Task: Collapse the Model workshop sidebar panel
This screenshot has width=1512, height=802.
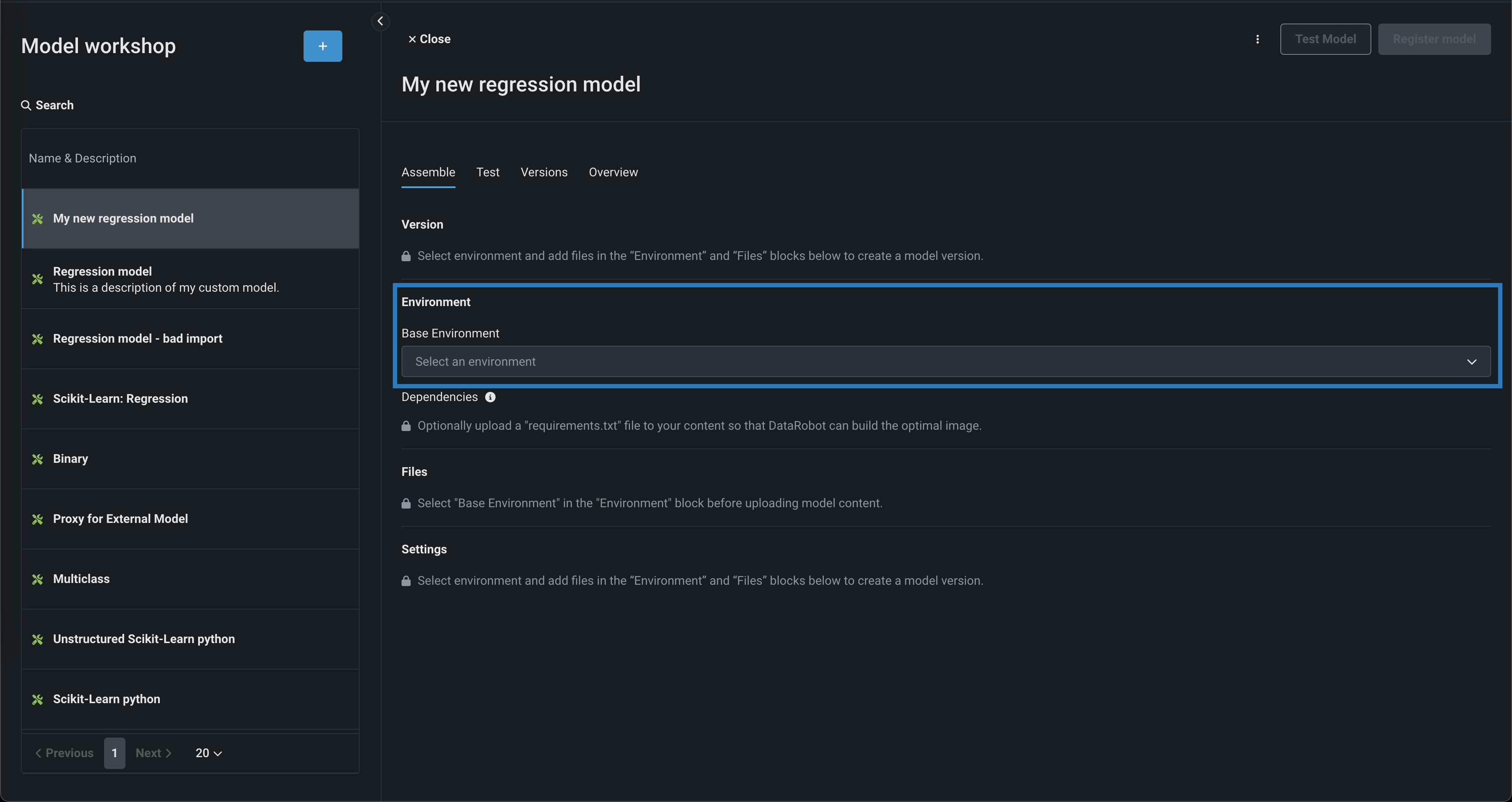Action: tap(380, 22)
